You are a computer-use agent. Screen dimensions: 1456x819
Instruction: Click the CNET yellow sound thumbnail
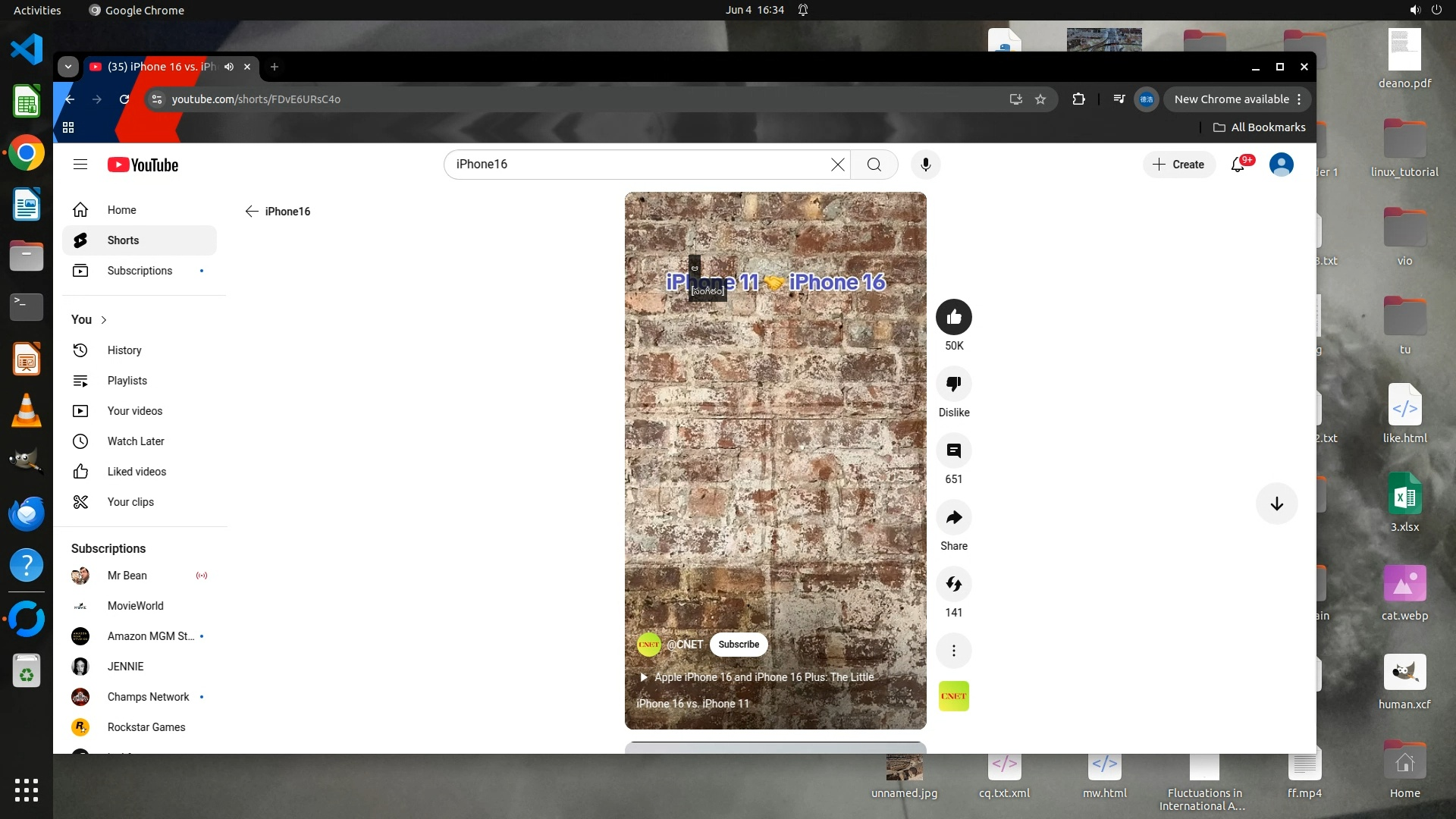[953, 696]
